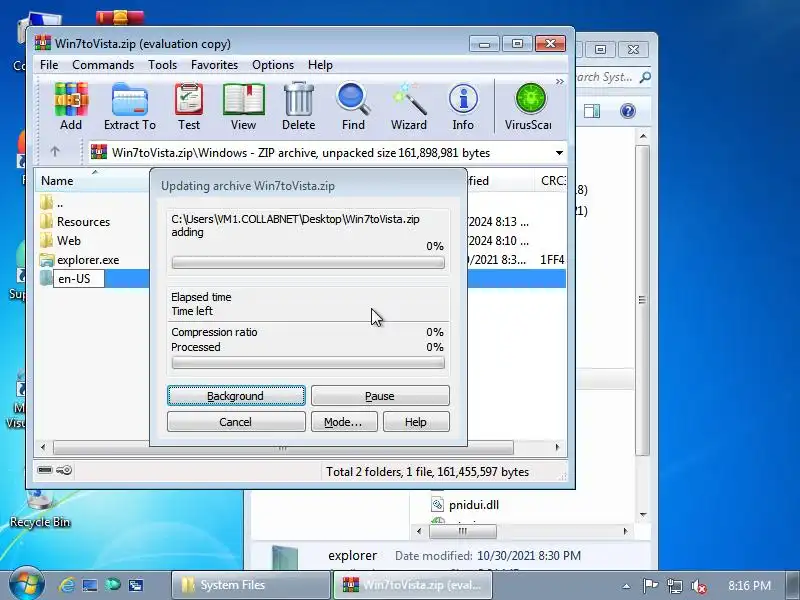Click the muted volume tray icon

(x=698, y=586)
